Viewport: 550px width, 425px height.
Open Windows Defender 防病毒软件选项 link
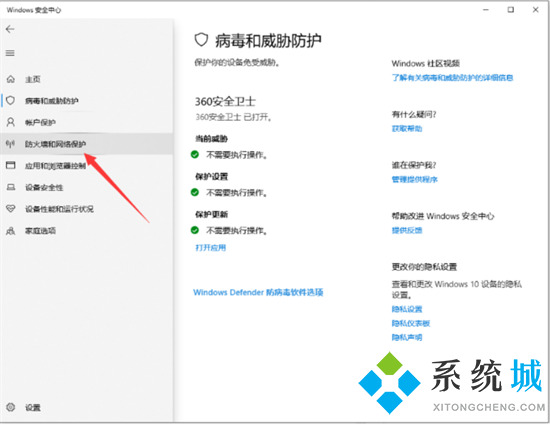(258, 292)
